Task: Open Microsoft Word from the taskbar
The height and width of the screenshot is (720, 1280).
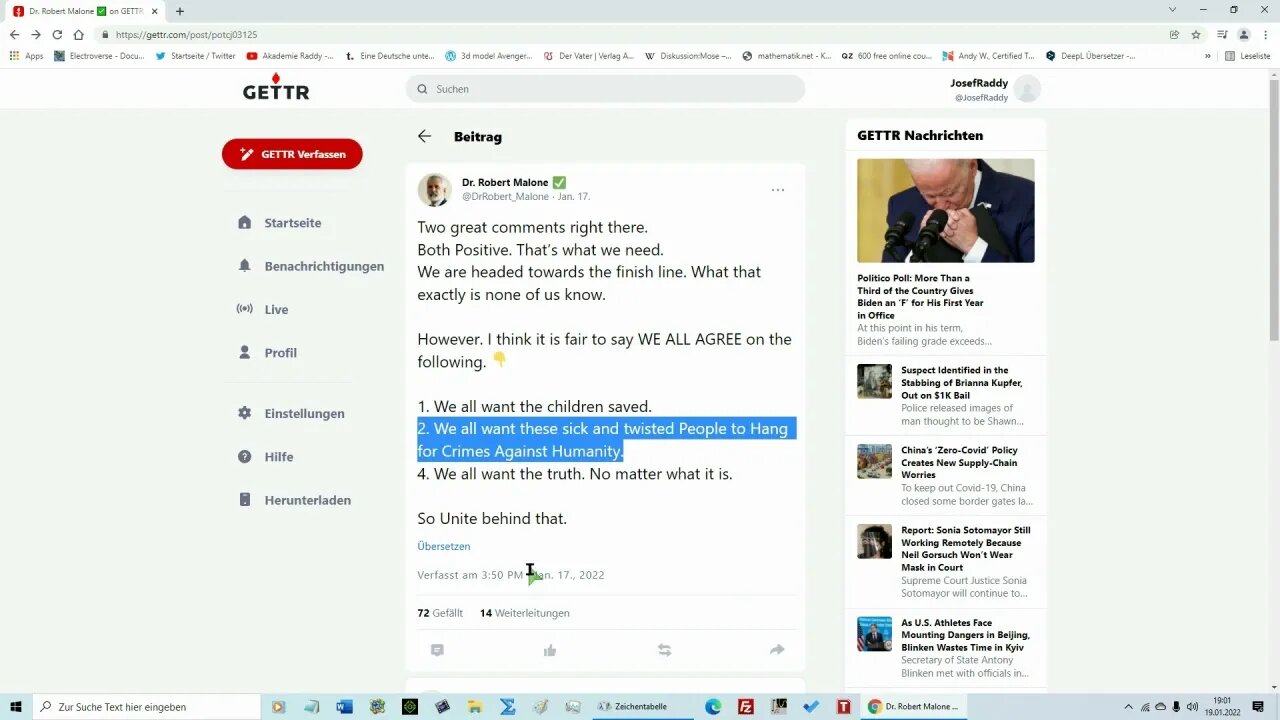Action: click(x=345, y=707)
